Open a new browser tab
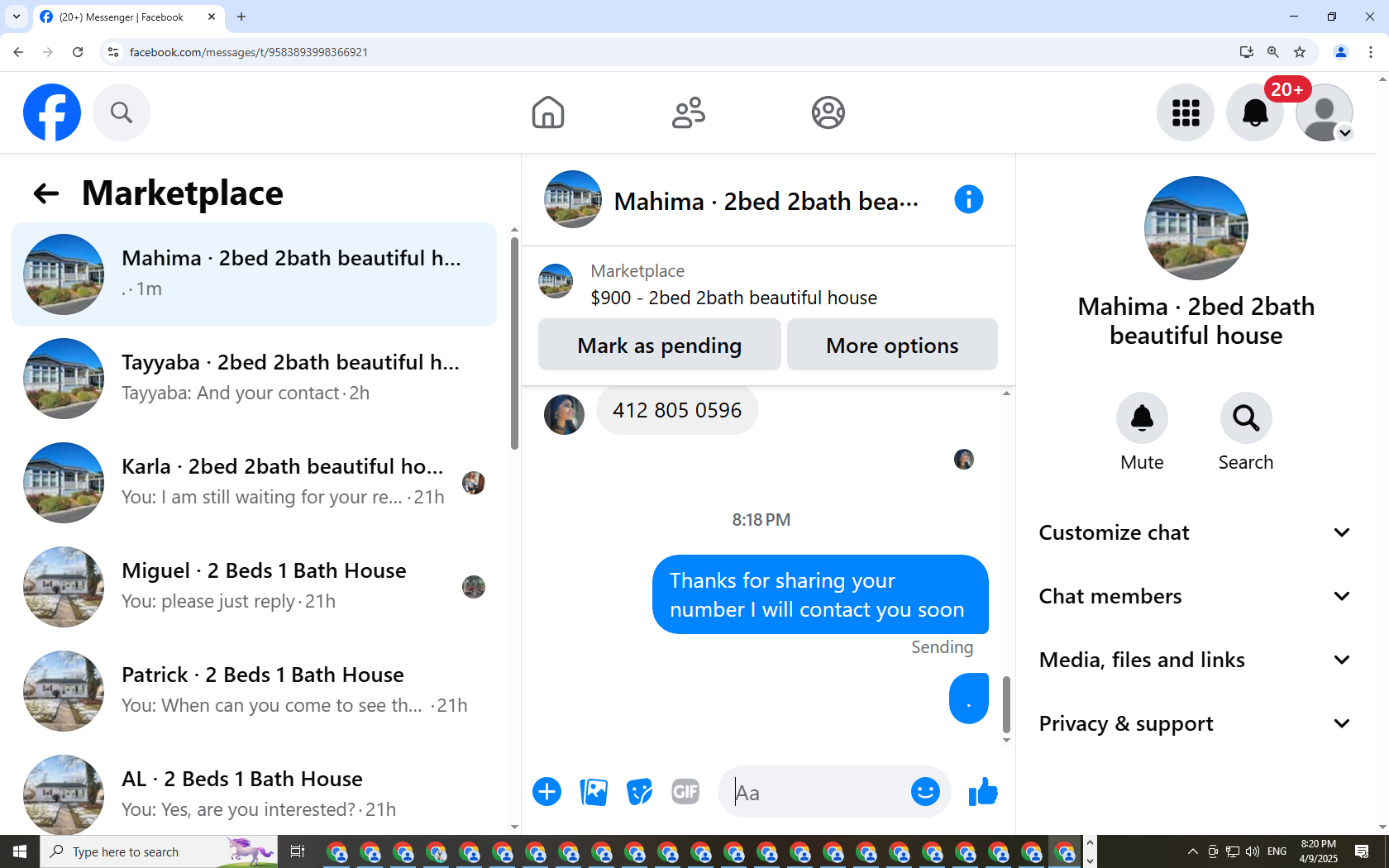The width and height of the screenshot is (1389, 868). [x=241, y=17]
